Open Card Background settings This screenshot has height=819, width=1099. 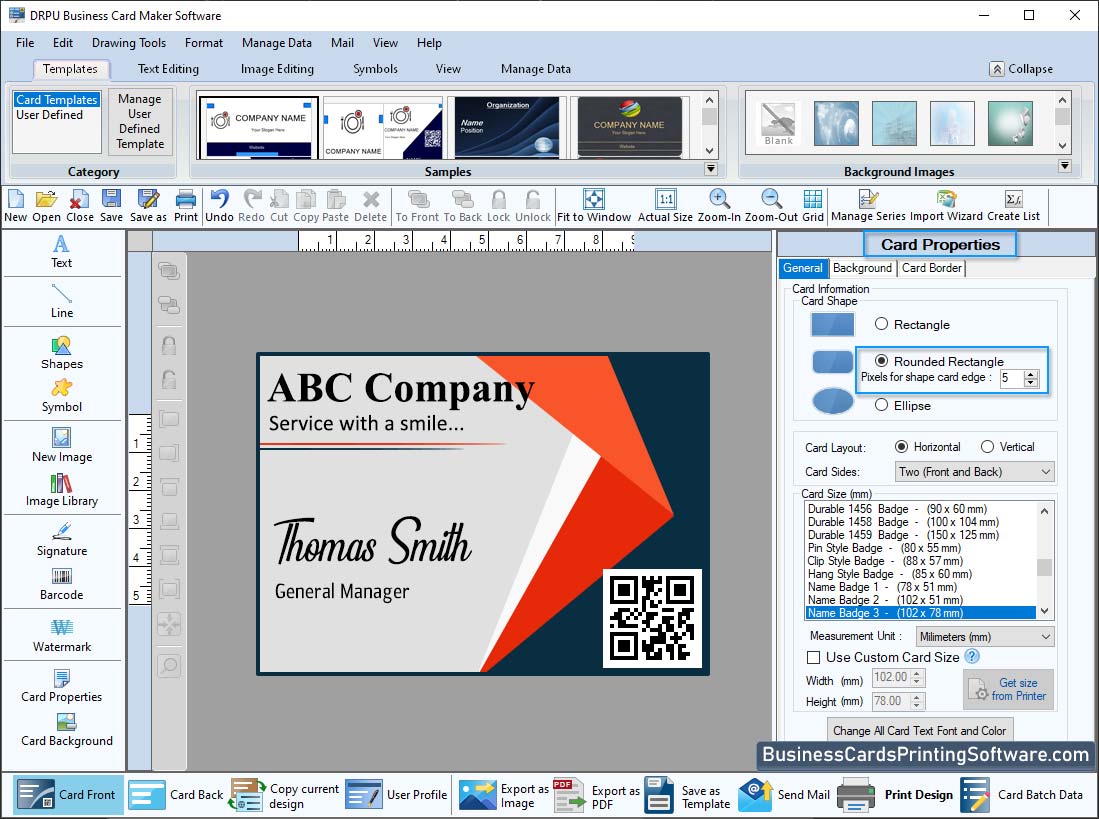point(67,730)
